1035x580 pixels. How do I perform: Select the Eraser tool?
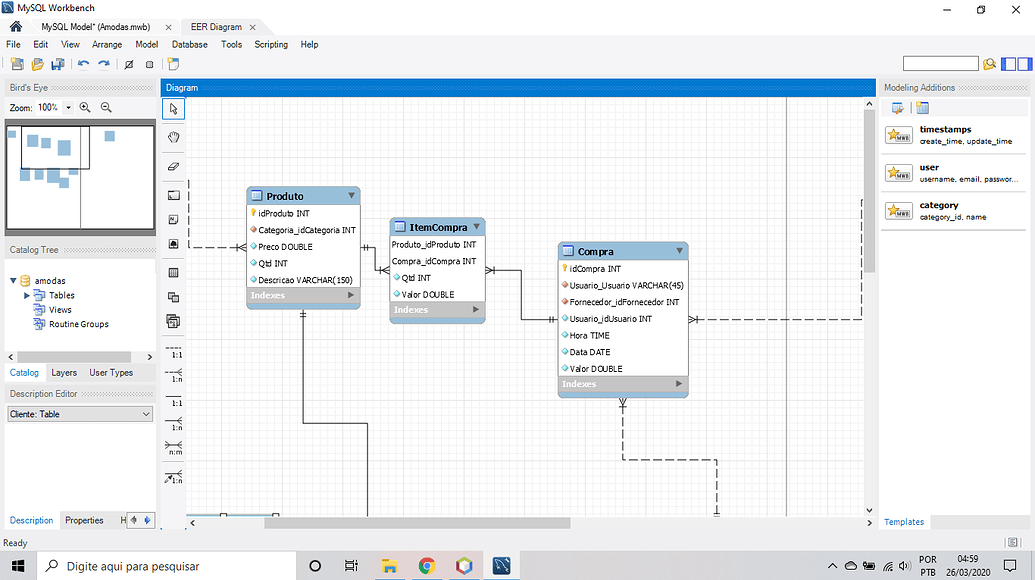pyautogui.click(x=173, y=166)
